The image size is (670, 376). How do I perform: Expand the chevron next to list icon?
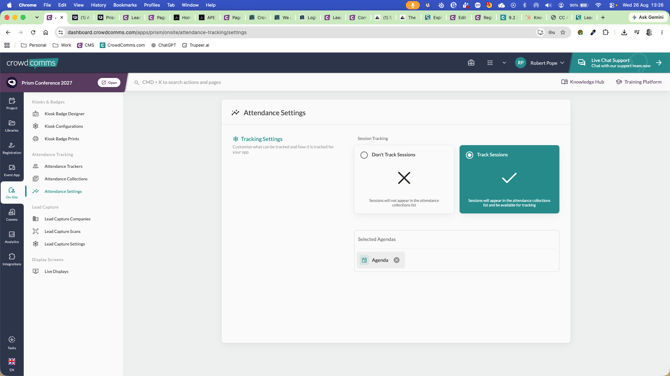point(504,63)
